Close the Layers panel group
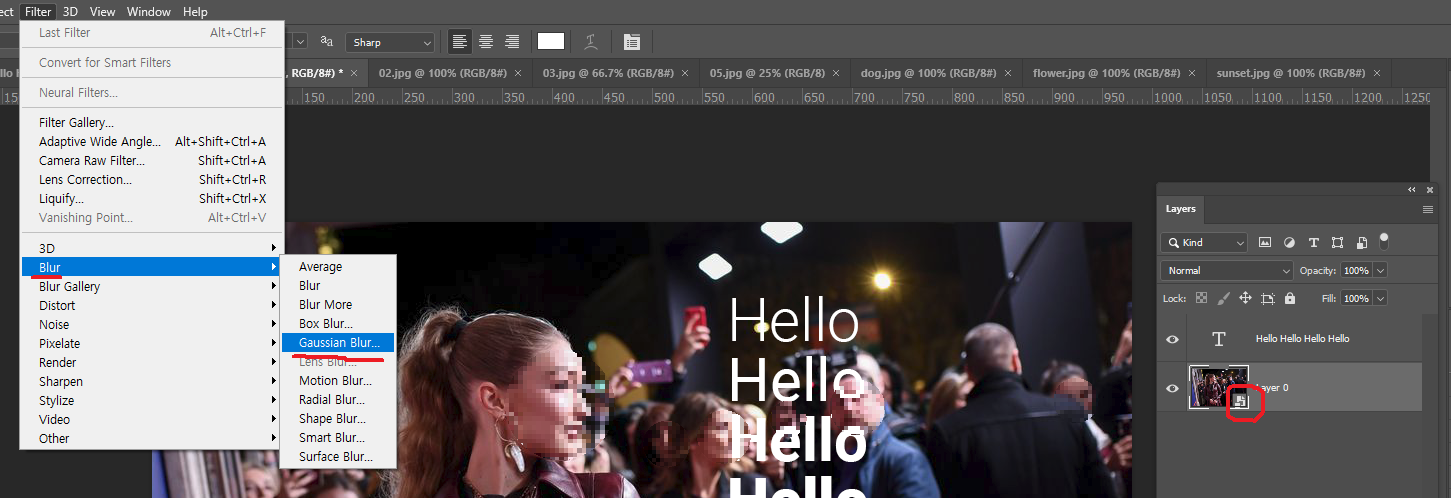 tap(1430, 189)
